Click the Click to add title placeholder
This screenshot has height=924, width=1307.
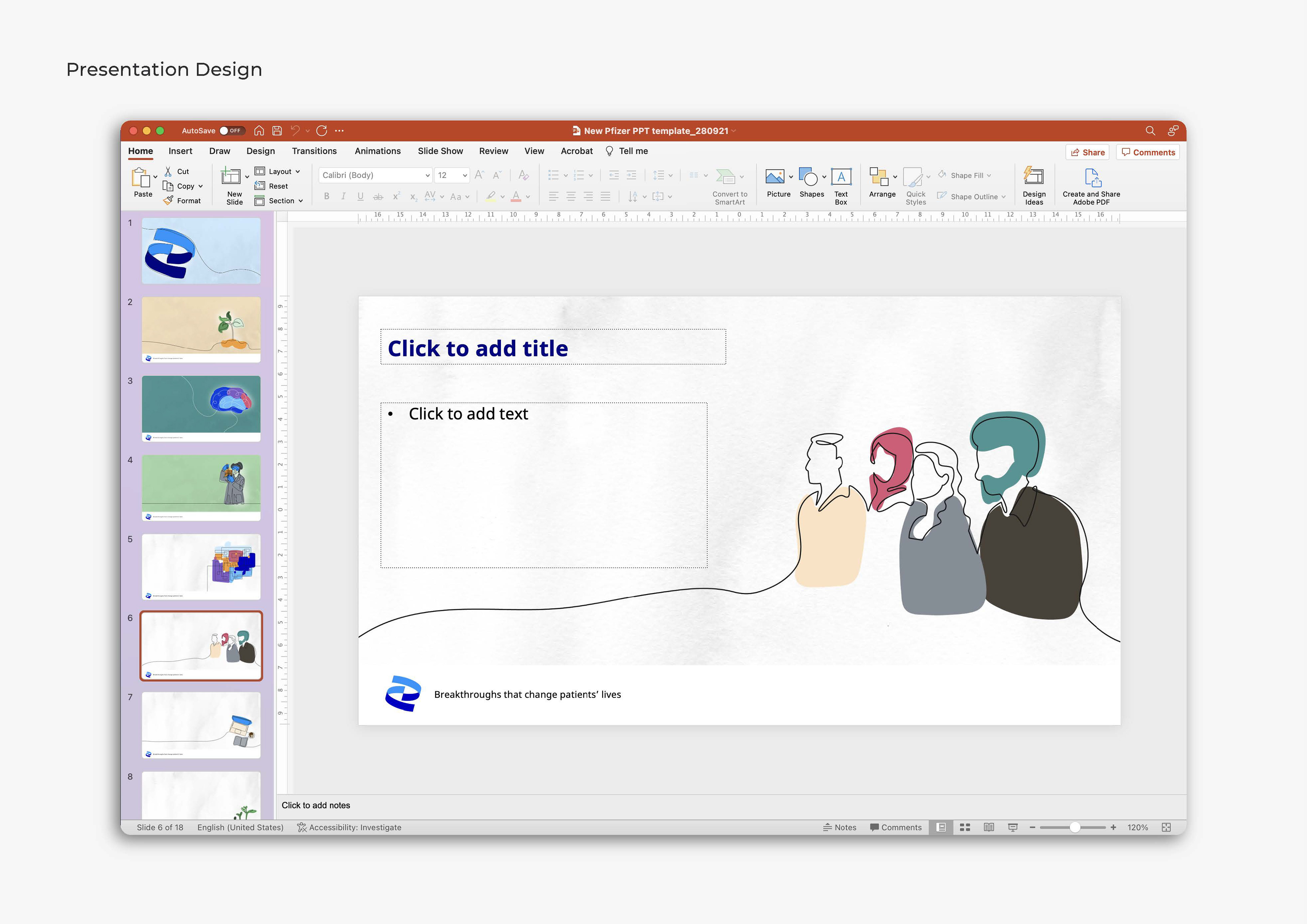(x=553, y=347)
